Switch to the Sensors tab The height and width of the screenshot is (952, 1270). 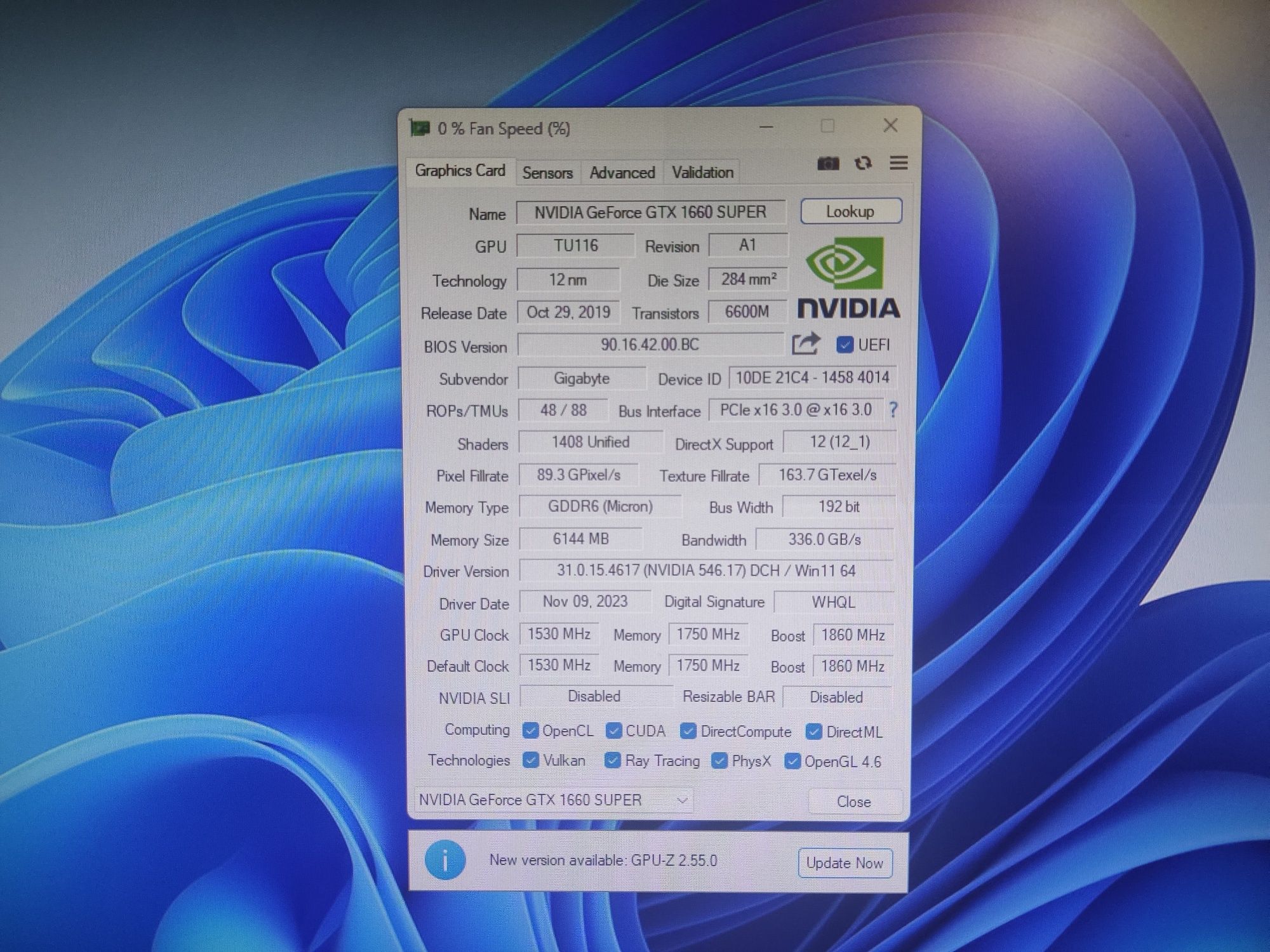(547, 173)
